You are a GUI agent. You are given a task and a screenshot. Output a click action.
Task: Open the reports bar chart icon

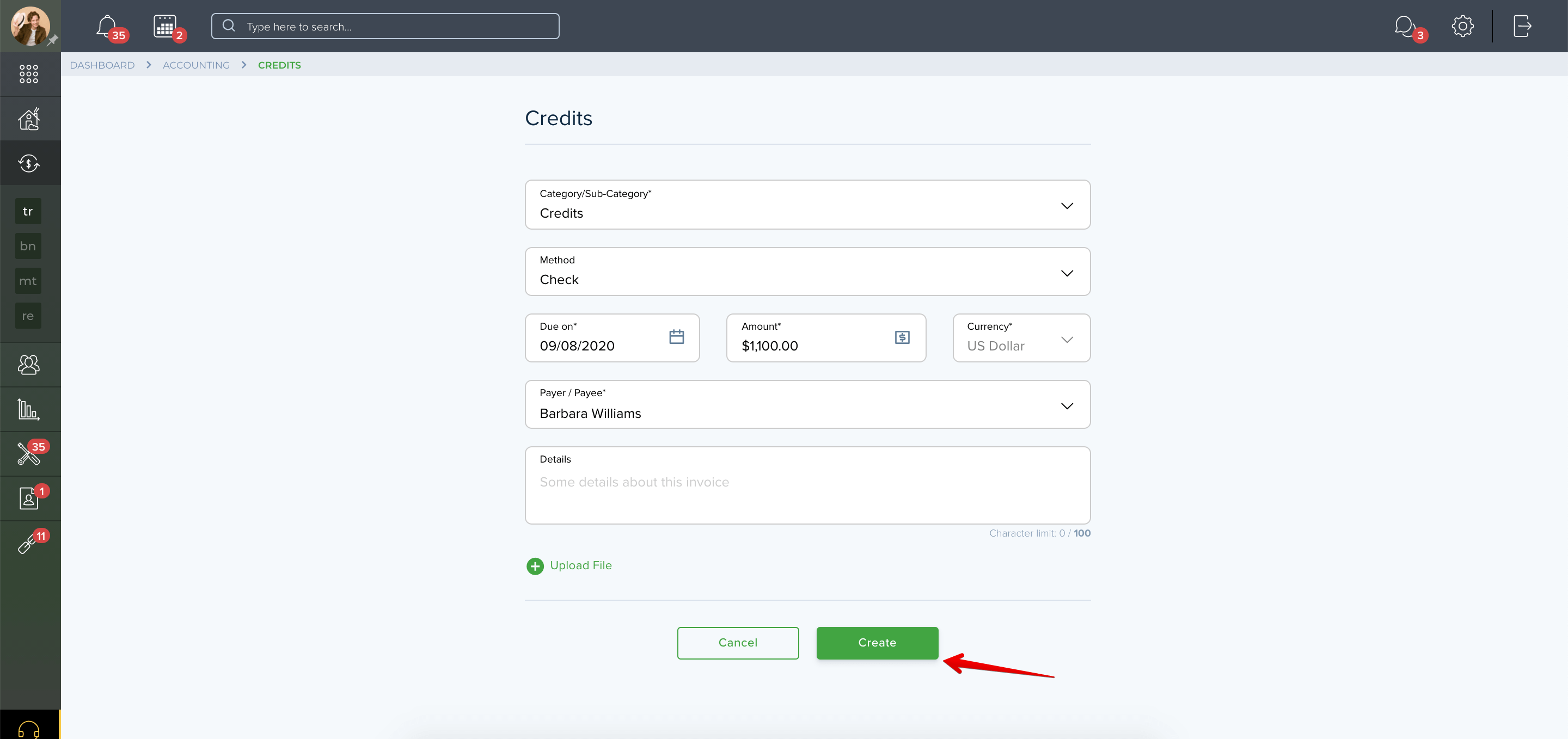pyautogui.click(x=29, y=409)
